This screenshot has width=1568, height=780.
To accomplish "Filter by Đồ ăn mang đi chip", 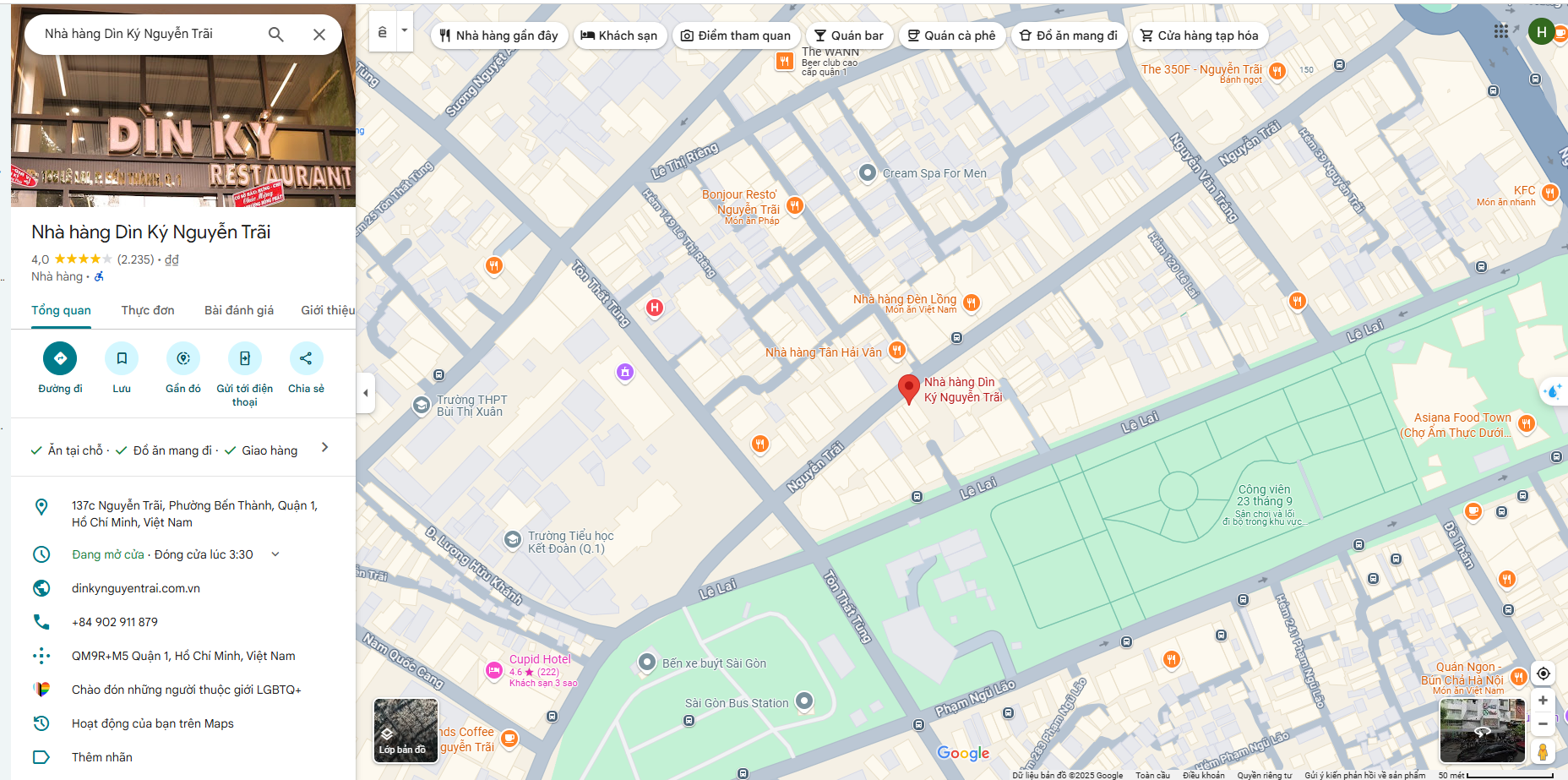I will pos(1069,35).
